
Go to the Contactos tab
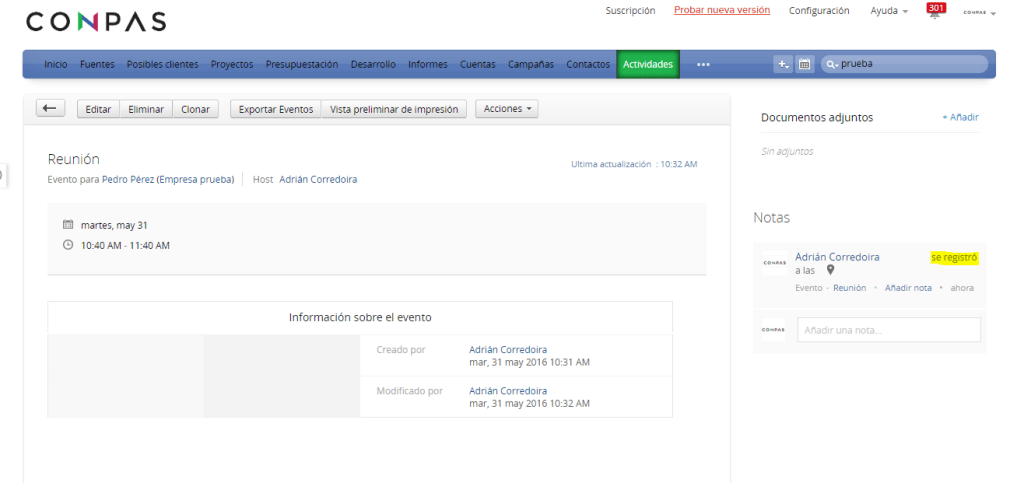[588, 65]
